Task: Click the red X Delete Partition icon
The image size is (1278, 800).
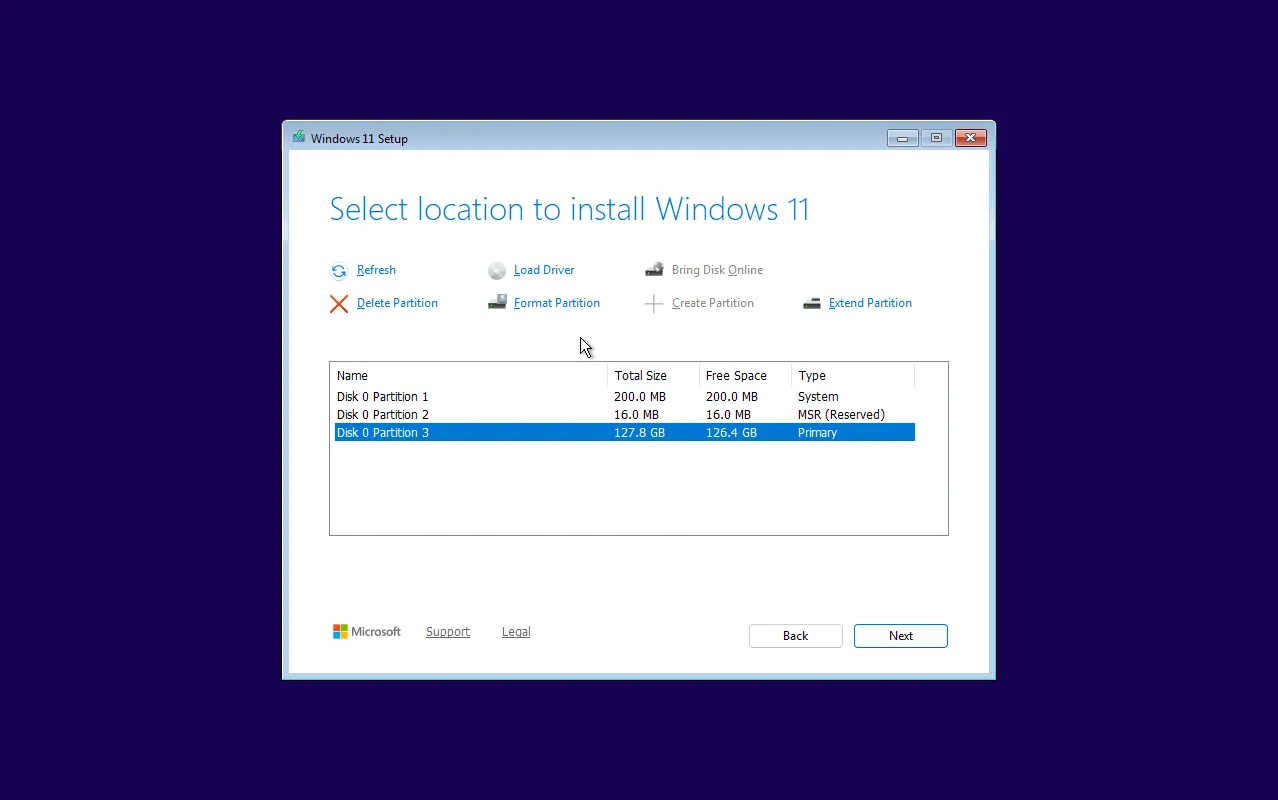Action: tap(339, 303)
